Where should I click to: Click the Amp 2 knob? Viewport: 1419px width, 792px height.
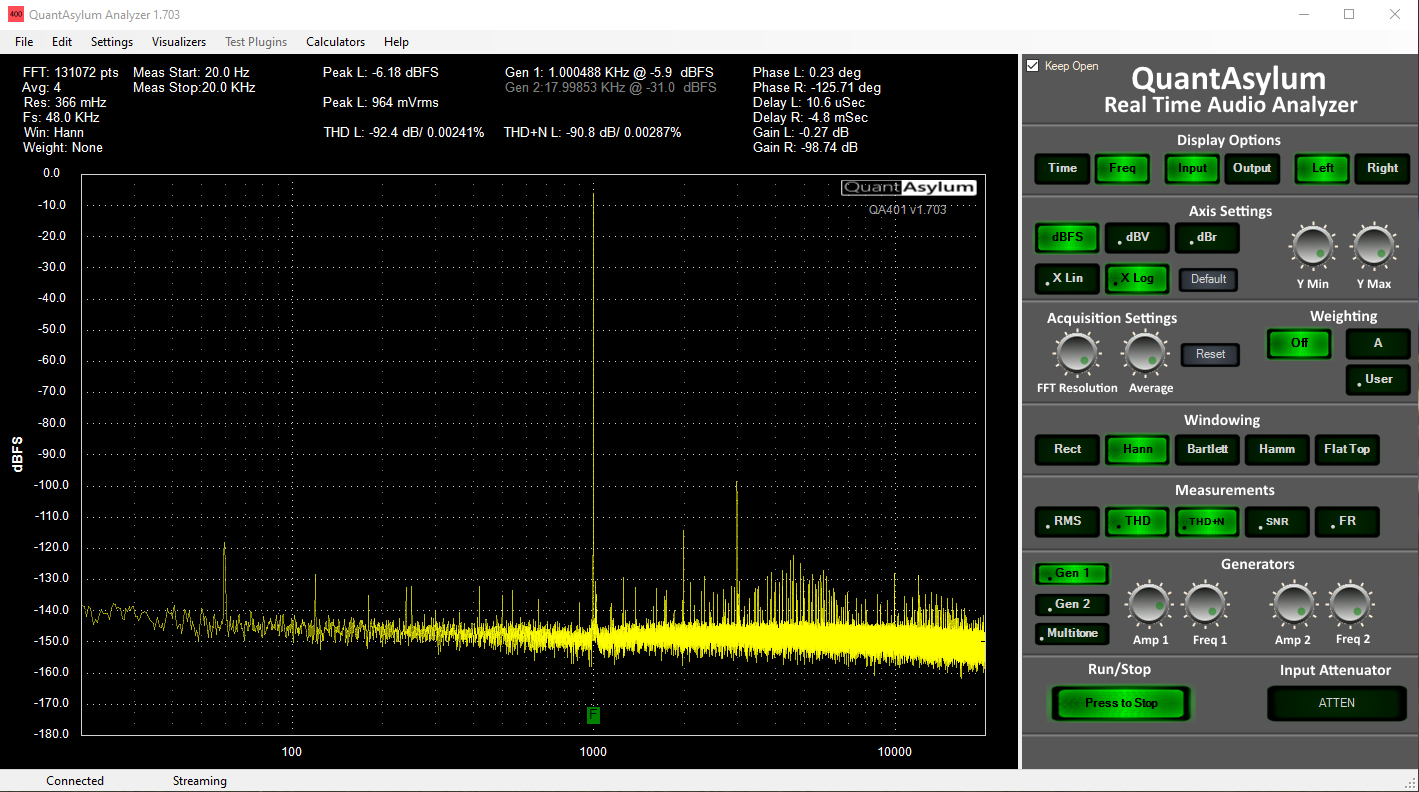(x=1293, y=605)
